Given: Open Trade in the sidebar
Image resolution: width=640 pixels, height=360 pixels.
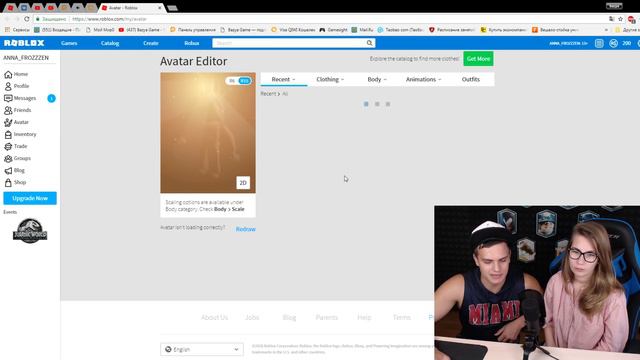Looking at the screenshot, I should click(16, 146).
